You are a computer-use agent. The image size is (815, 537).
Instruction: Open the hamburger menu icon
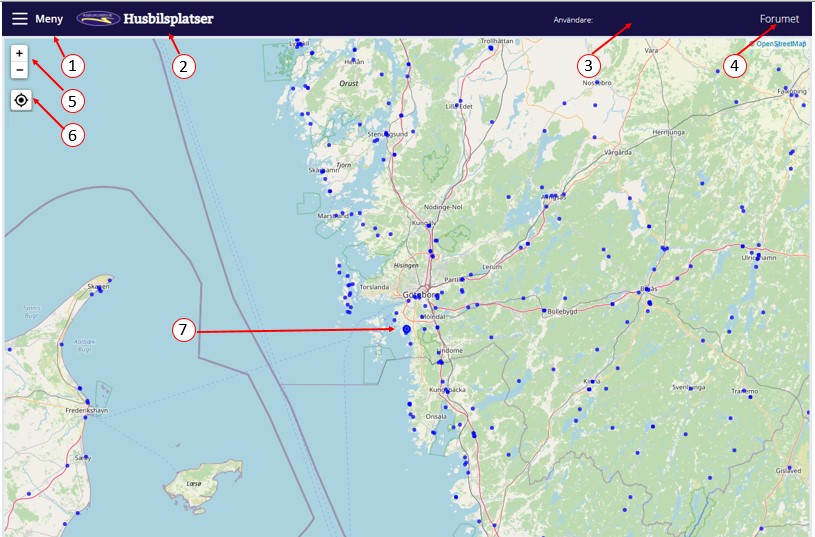click(x=19, y=19)
